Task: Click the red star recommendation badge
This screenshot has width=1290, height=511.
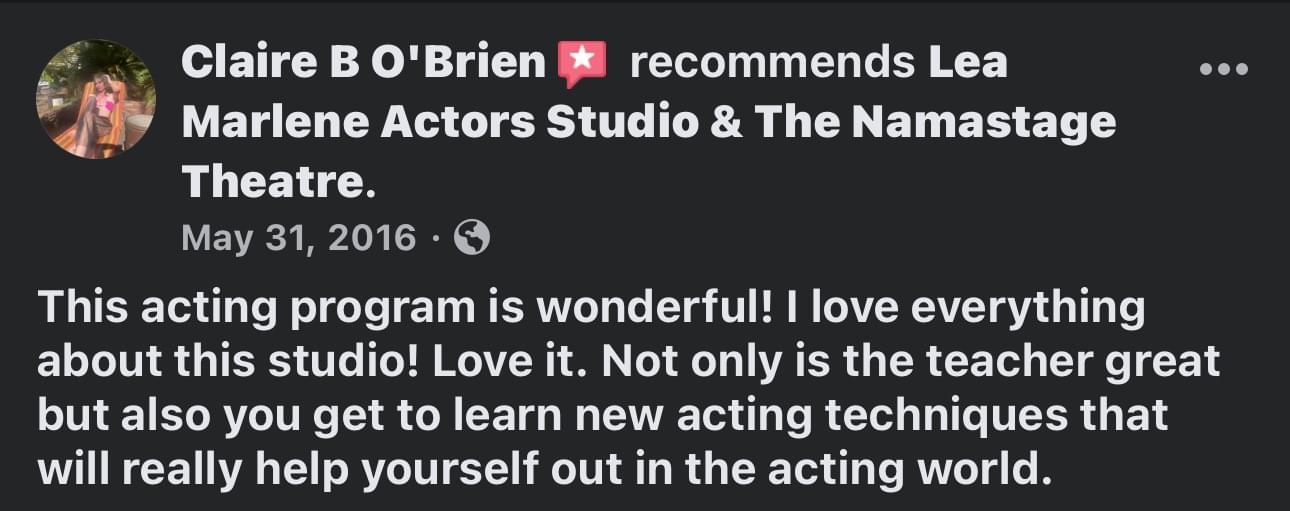Action: (582, 66)
